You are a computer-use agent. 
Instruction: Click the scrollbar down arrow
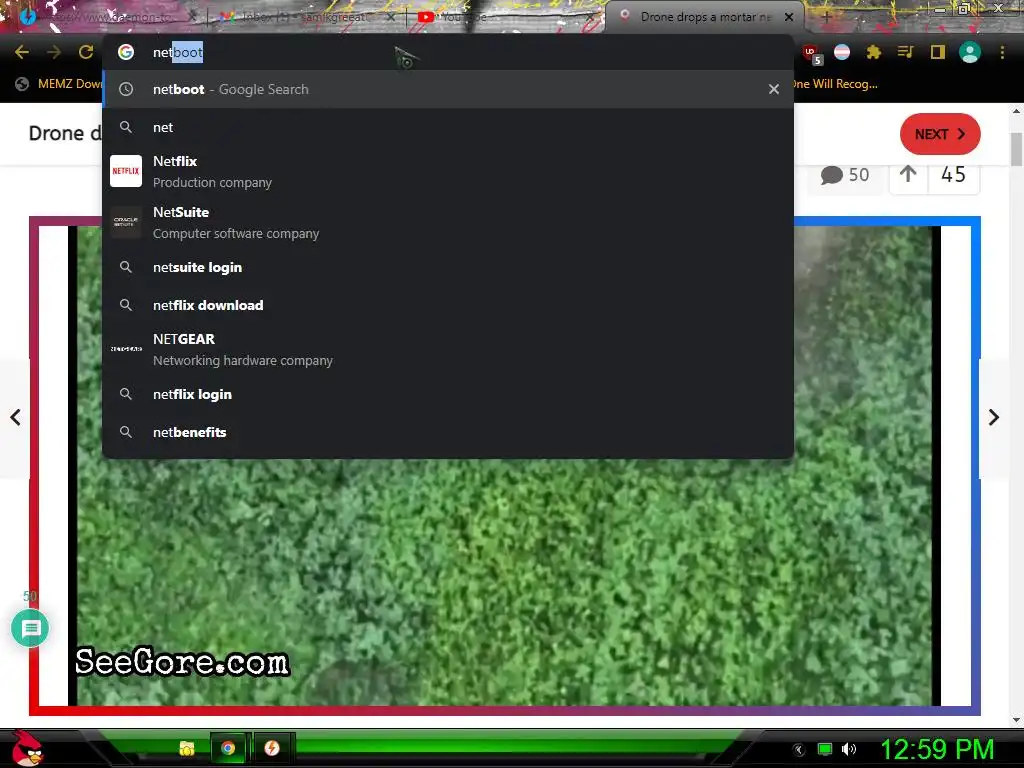1016,720
